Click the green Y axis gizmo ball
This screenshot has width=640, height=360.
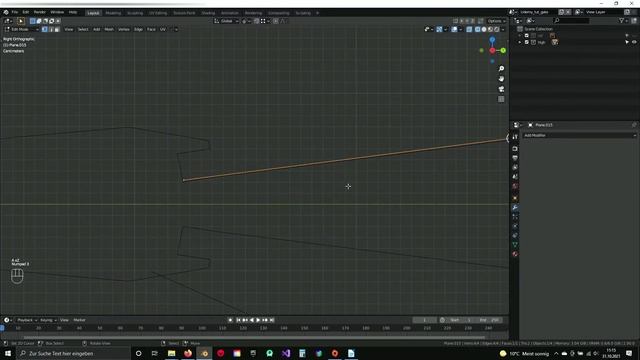coord(503,51)
